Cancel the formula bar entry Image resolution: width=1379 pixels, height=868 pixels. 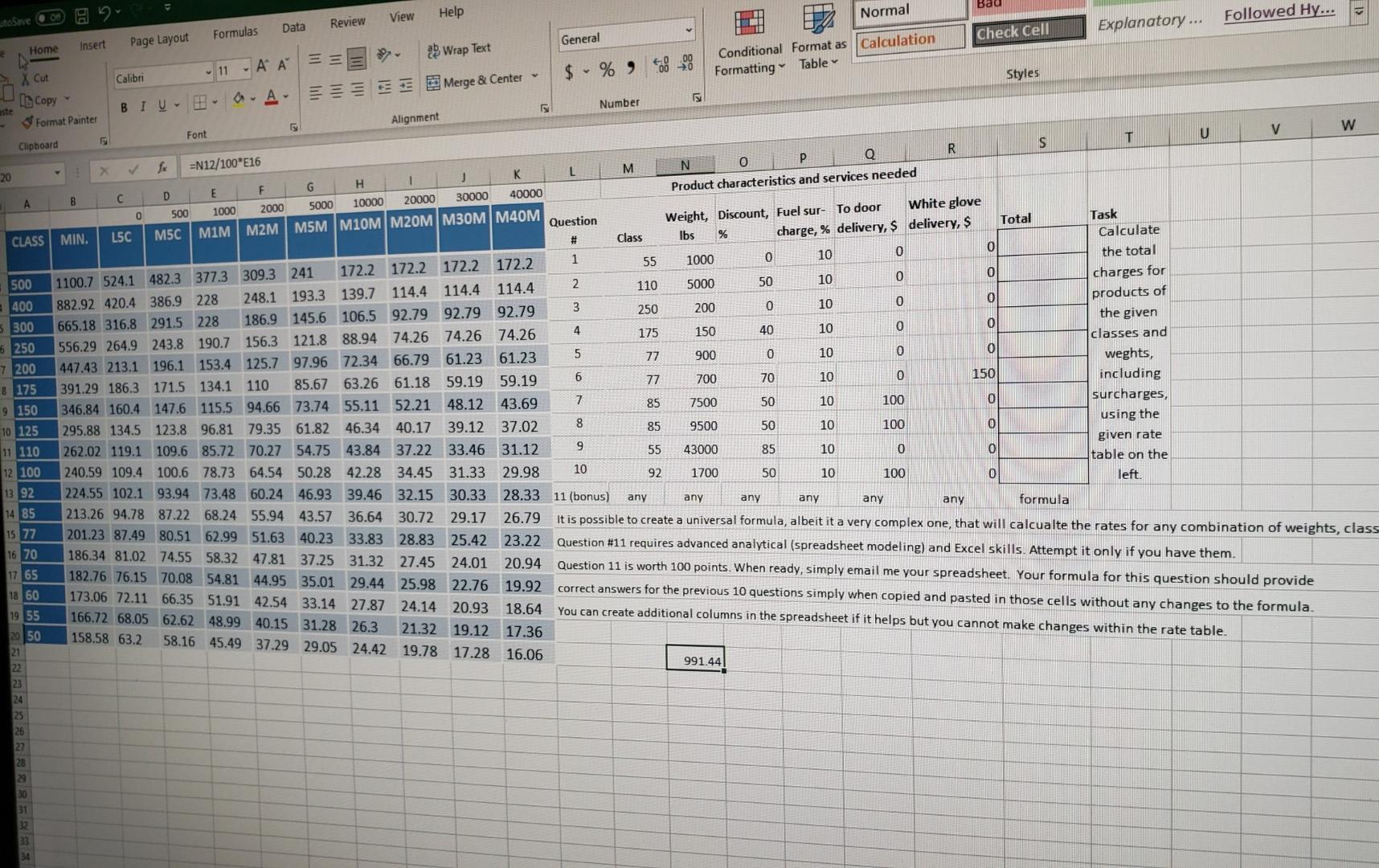pyautogui.click(x=104, y=170)
